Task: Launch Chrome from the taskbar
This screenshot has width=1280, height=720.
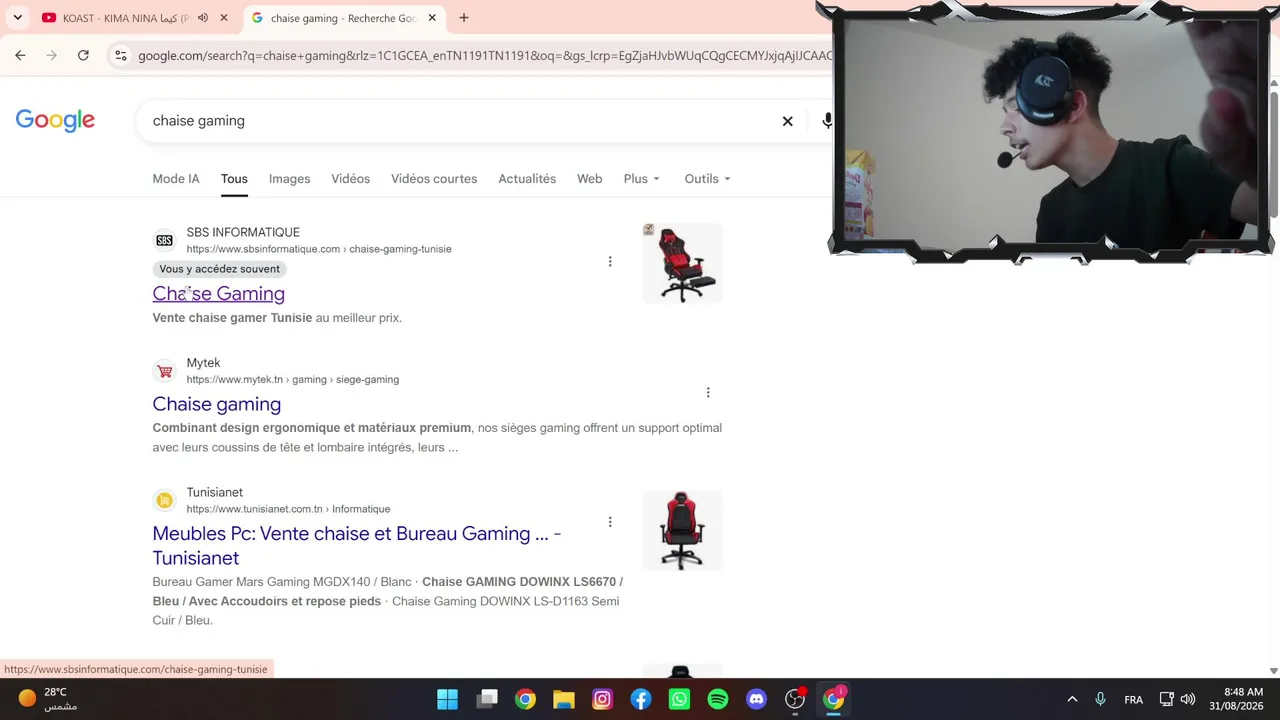Action: (x=525, y=699)
